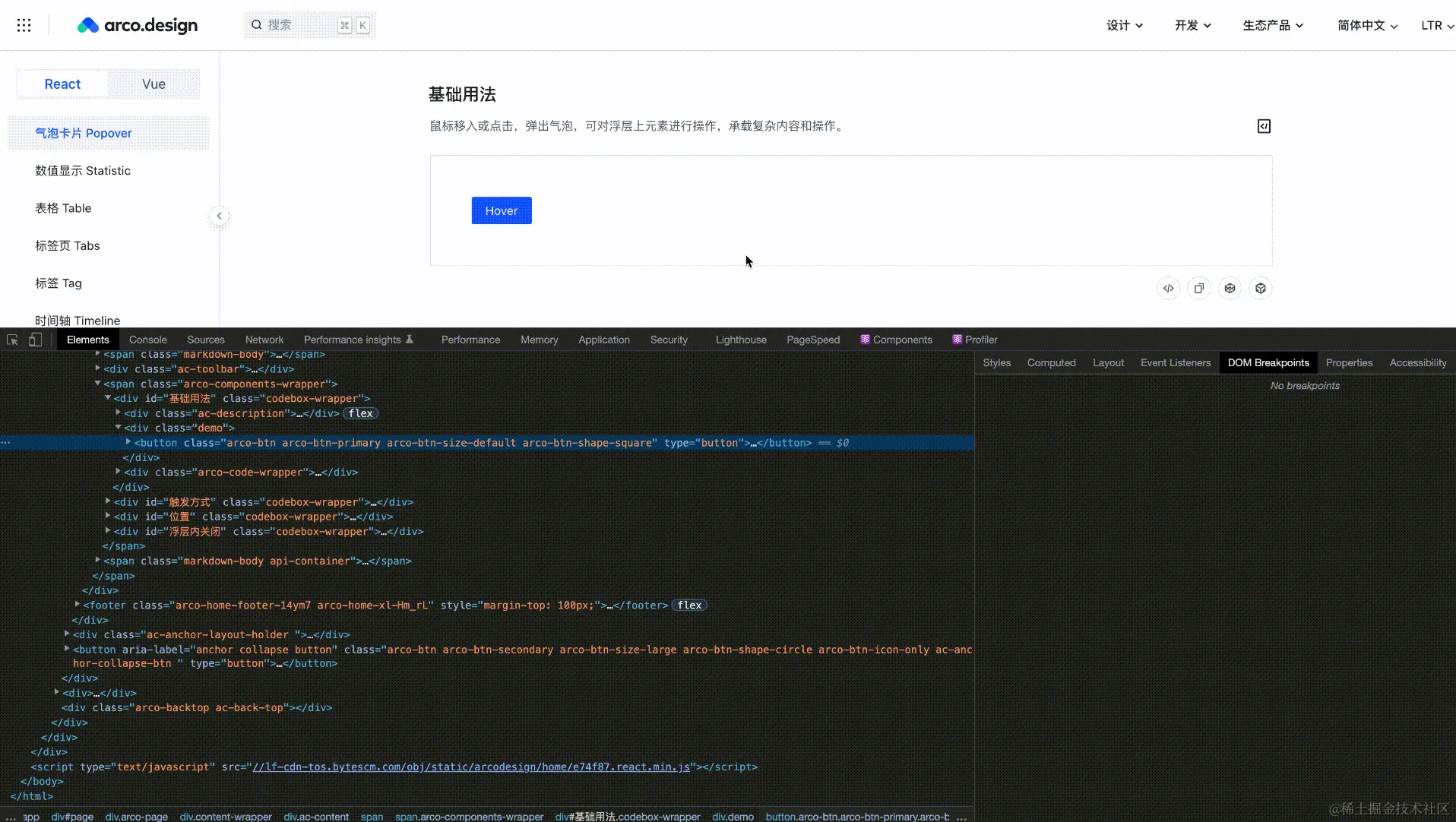
Task: Activate the DevTools inspect element picker
Action: coord(12,340)
